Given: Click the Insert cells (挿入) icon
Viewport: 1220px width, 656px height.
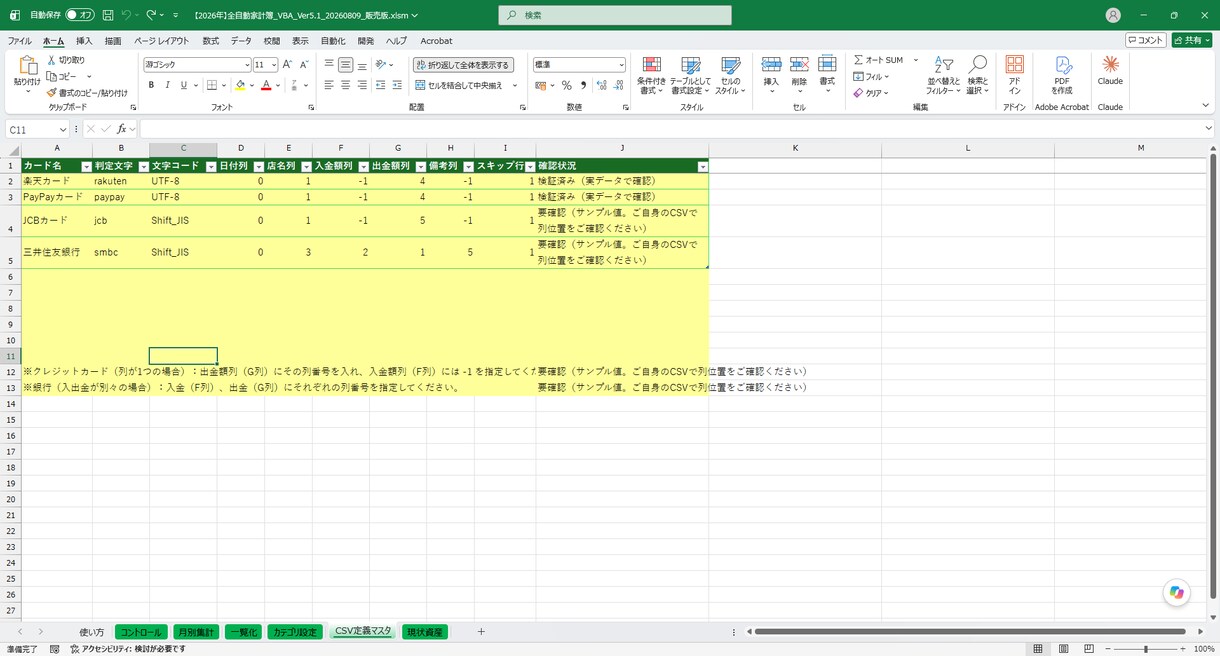Looking at the screenshot, I should pyautogui.click(x=771, y=65).
